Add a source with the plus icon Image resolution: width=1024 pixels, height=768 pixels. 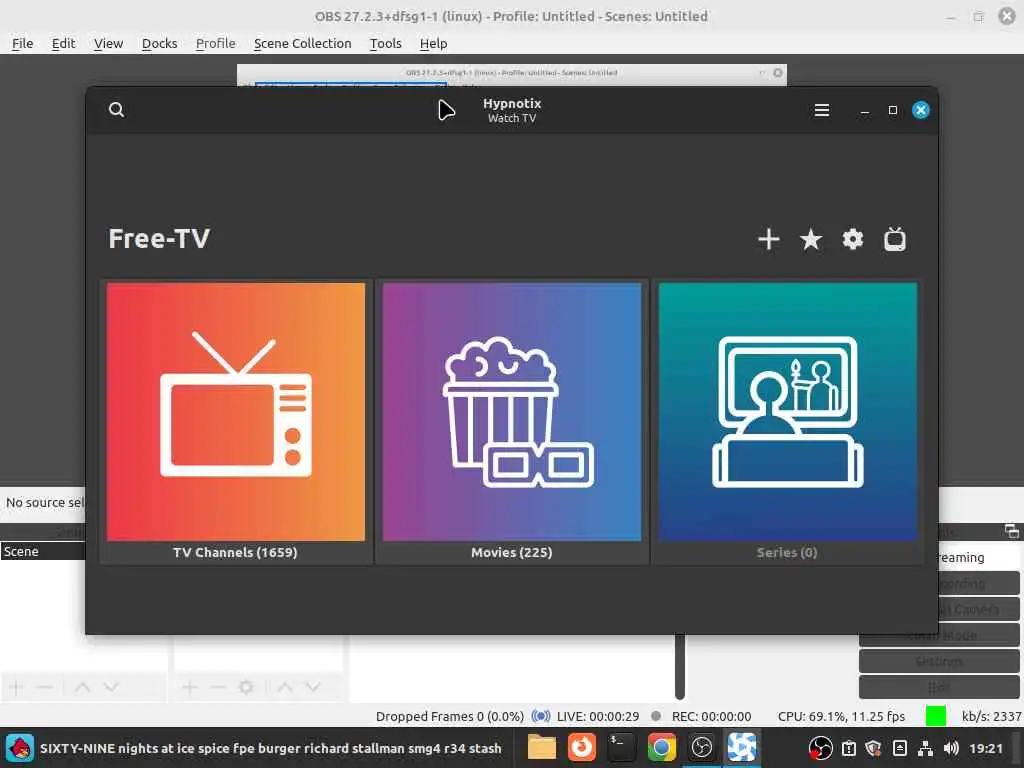189,687
